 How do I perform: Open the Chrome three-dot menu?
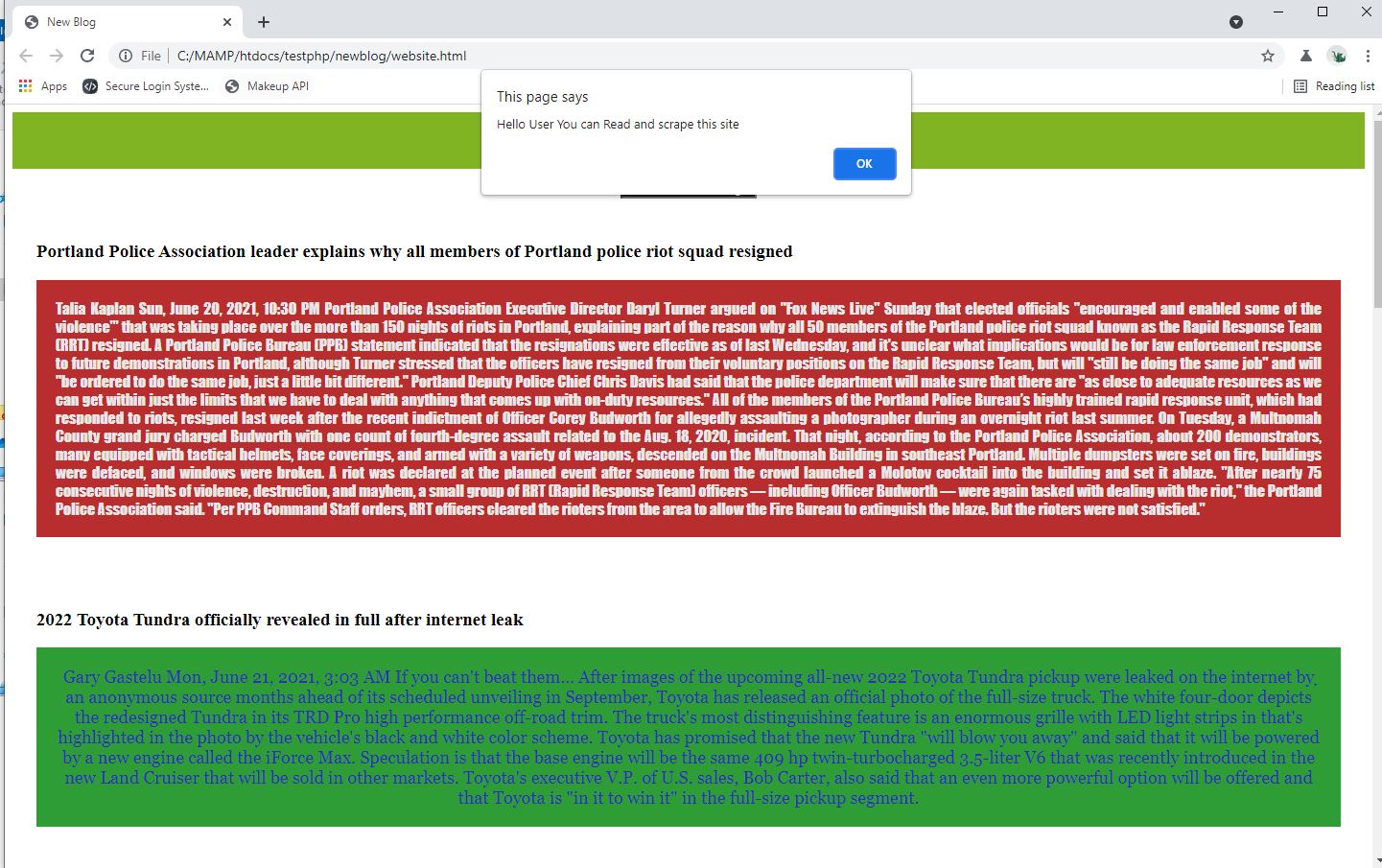point(1368,56)
